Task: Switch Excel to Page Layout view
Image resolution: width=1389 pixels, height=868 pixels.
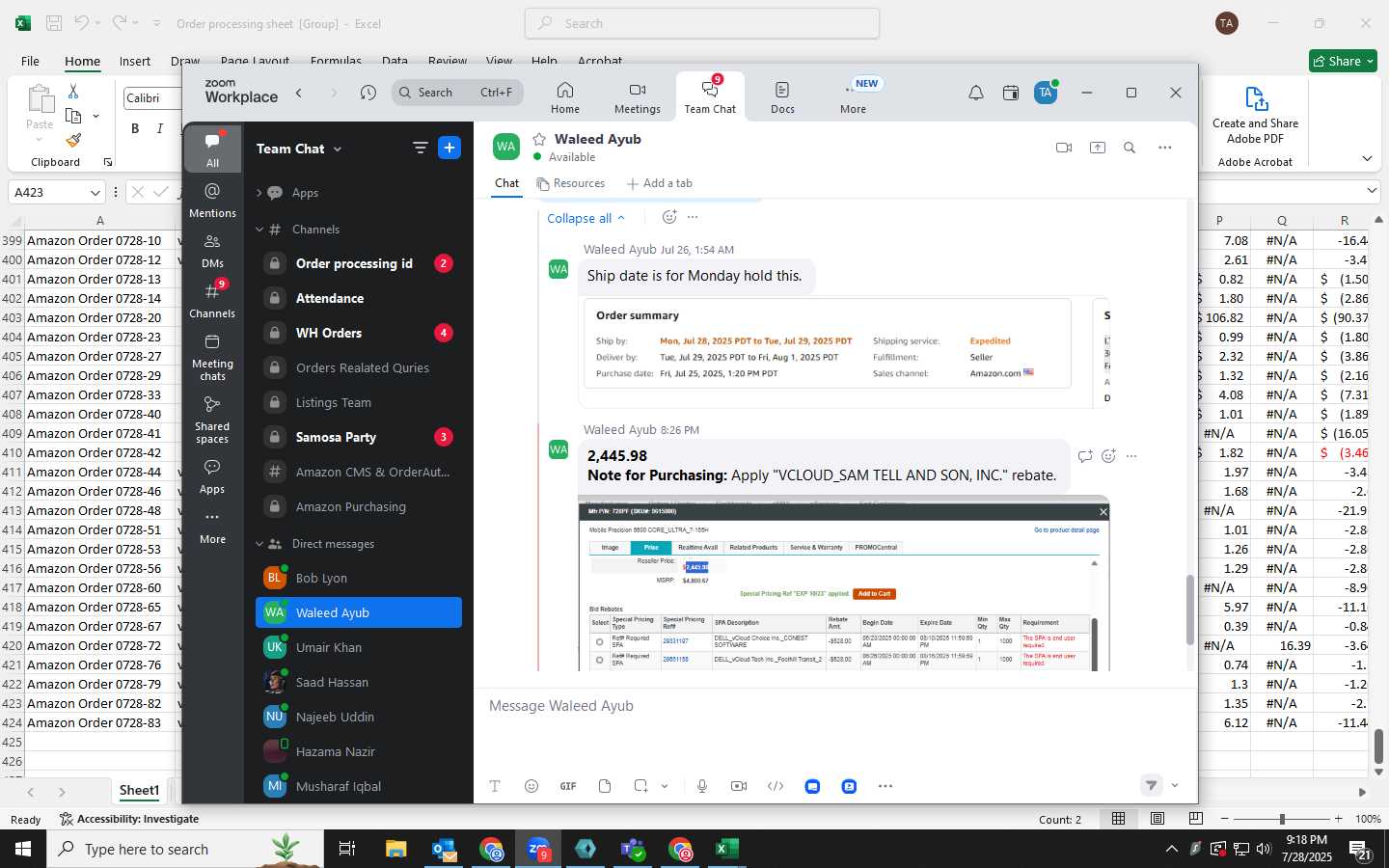Action: coord(1157,819)
